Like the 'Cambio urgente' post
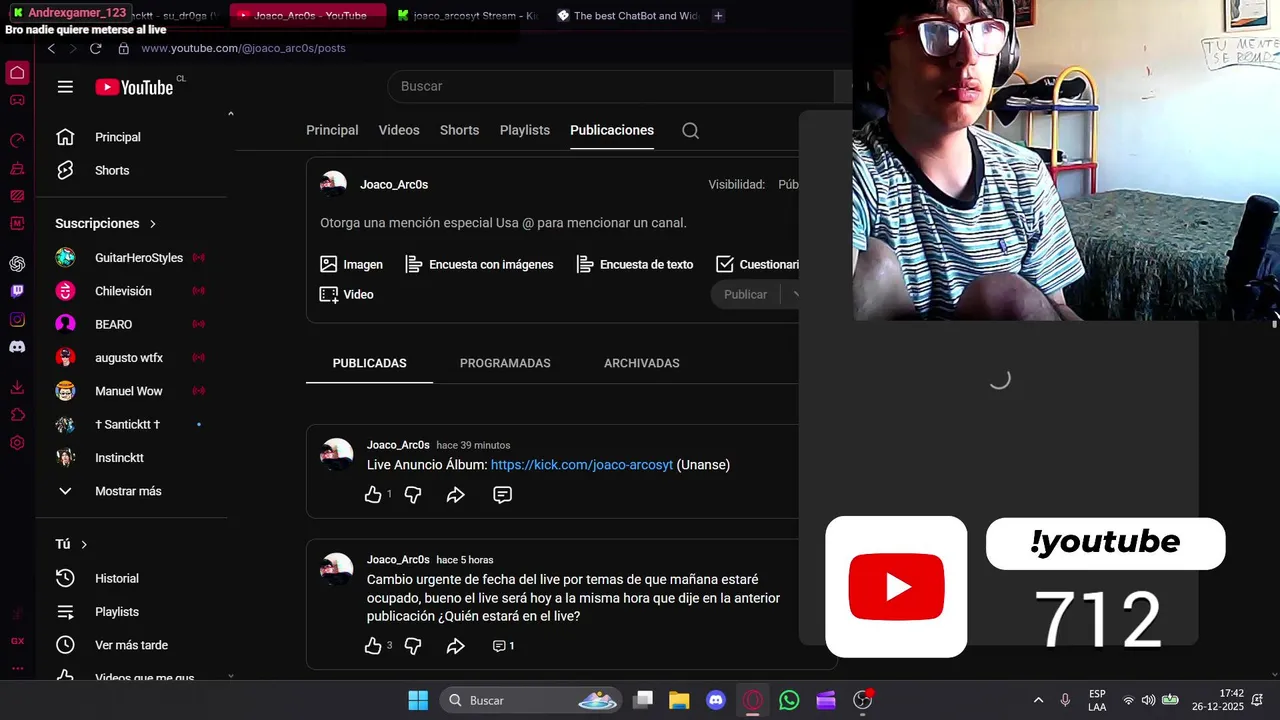 pos(373,646)
